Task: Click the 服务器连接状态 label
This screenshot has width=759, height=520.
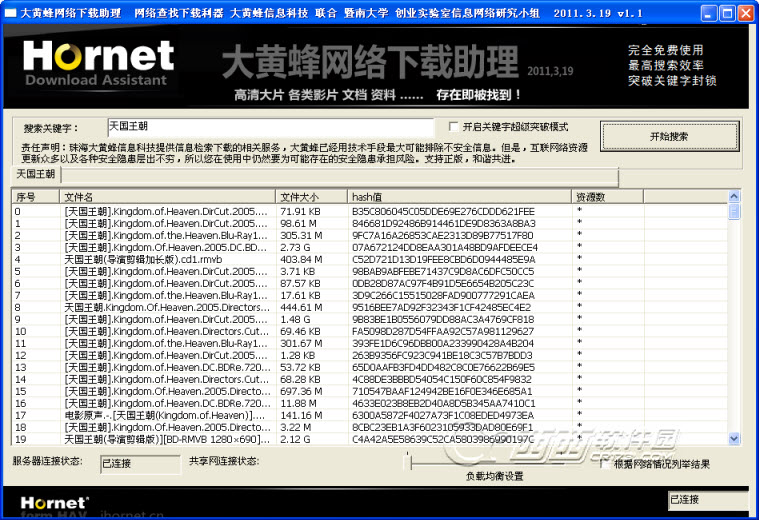Action: [x=47, y=461]
